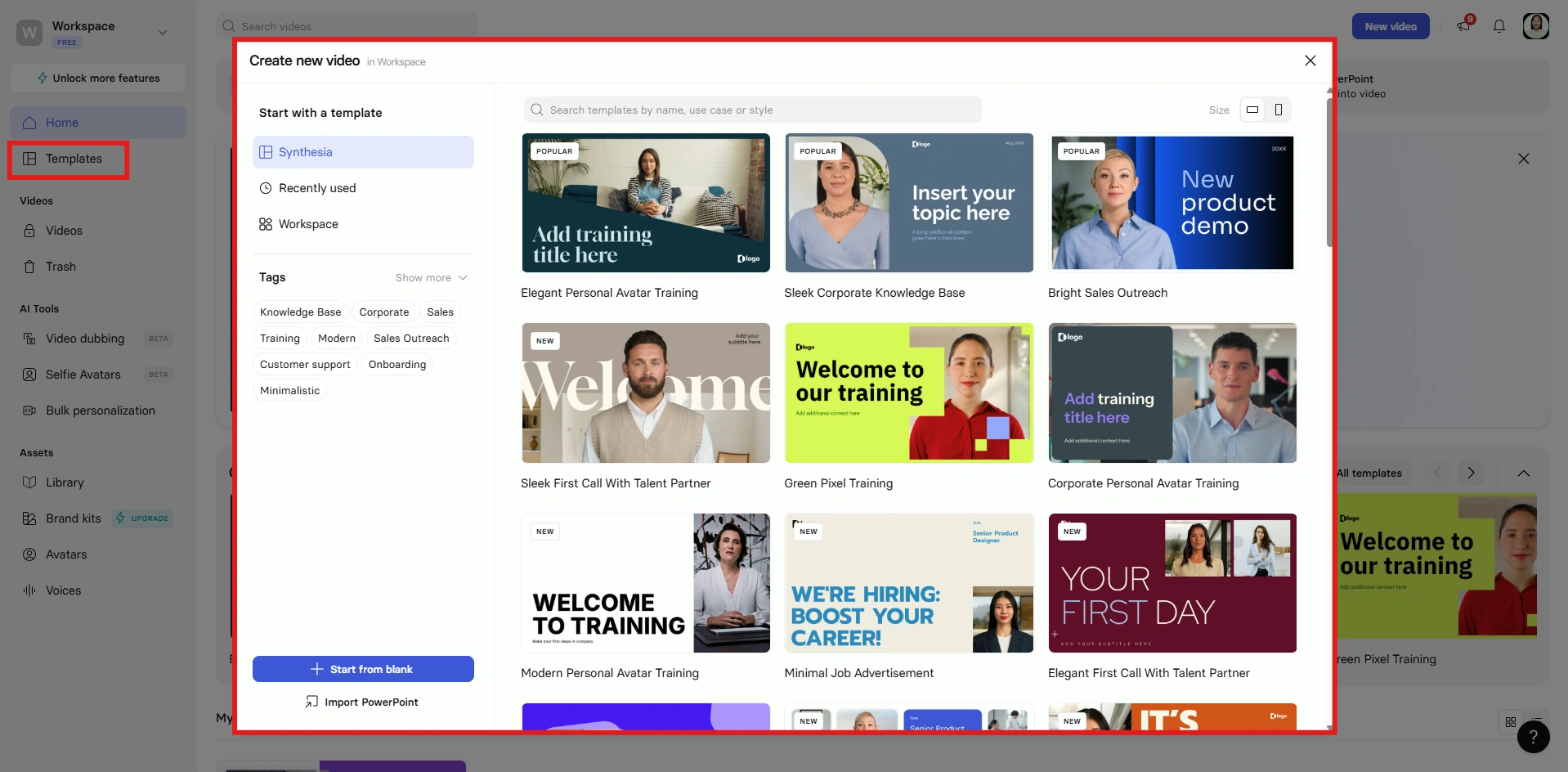Click Start from blank button
This screenshot has width=1568, height=772.
tap(363, 669)
